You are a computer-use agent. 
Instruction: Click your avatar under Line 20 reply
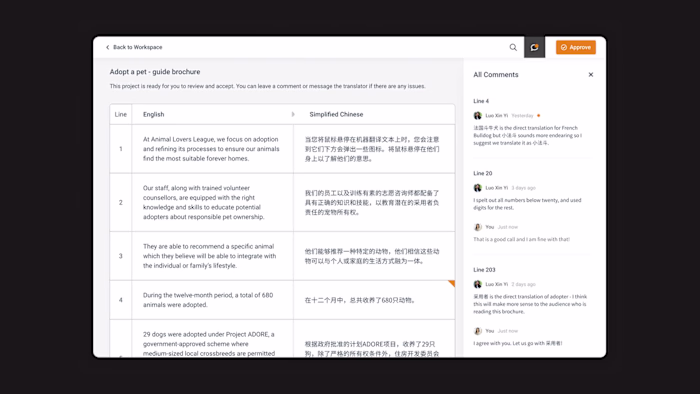tap(477, 227)
